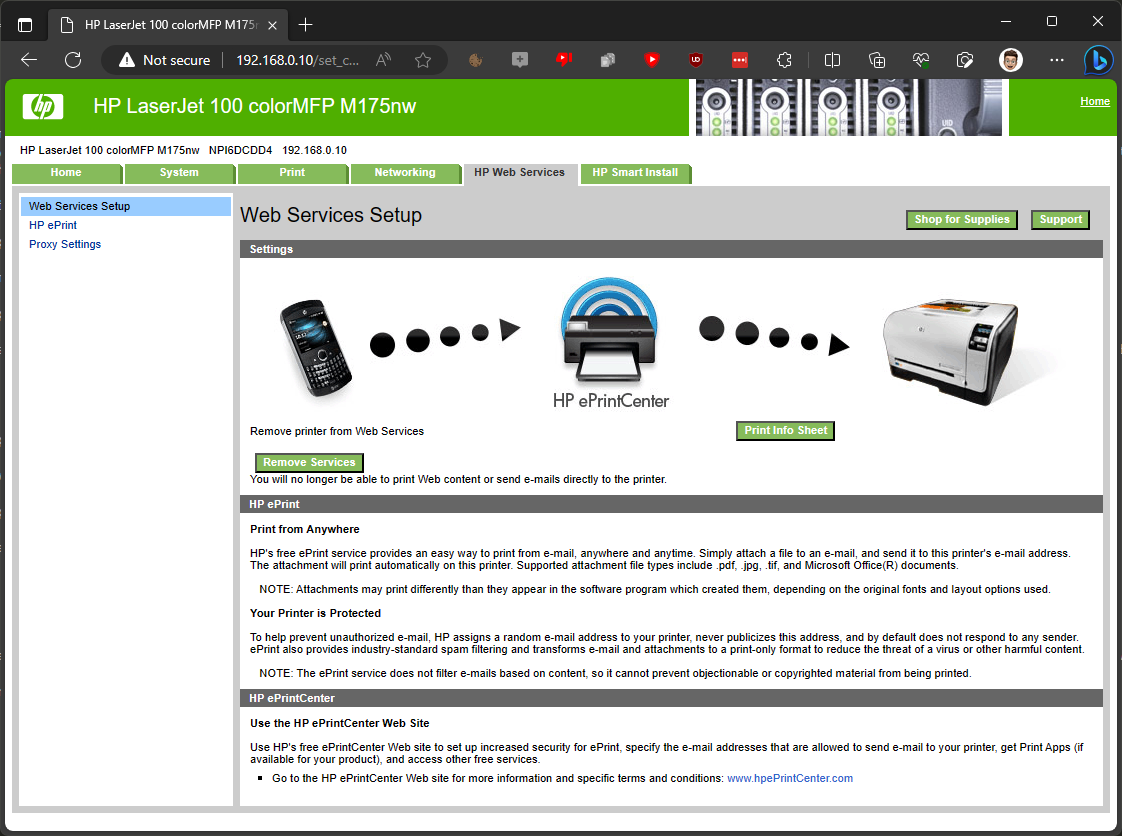Click the printer IP address 192.168.0.10 text
Screen dimensions: 1122x836
(314, 150)
